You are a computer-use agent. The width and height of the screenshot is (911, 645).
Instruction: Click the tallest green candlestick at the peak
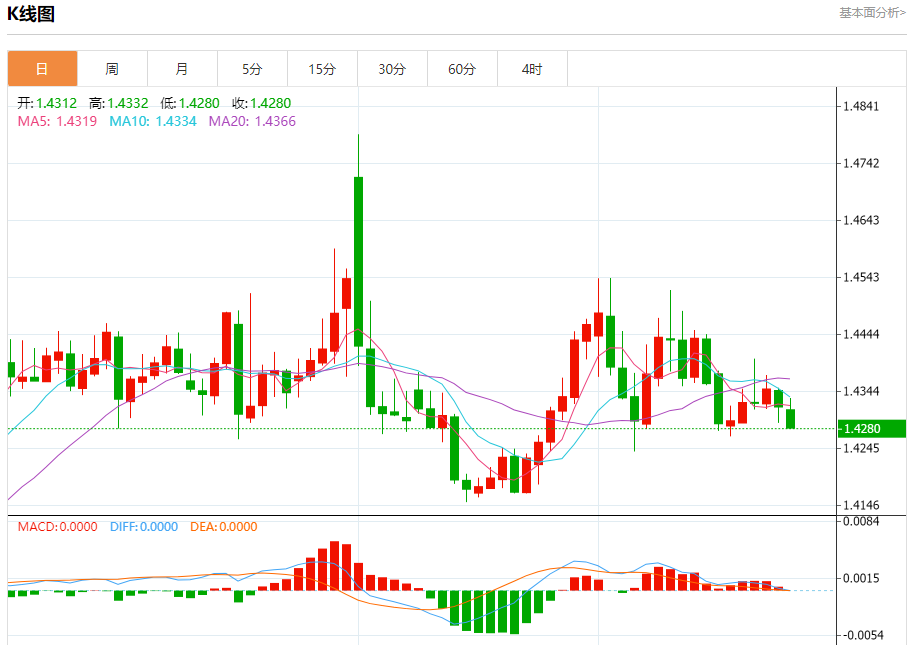coord(358,261)
